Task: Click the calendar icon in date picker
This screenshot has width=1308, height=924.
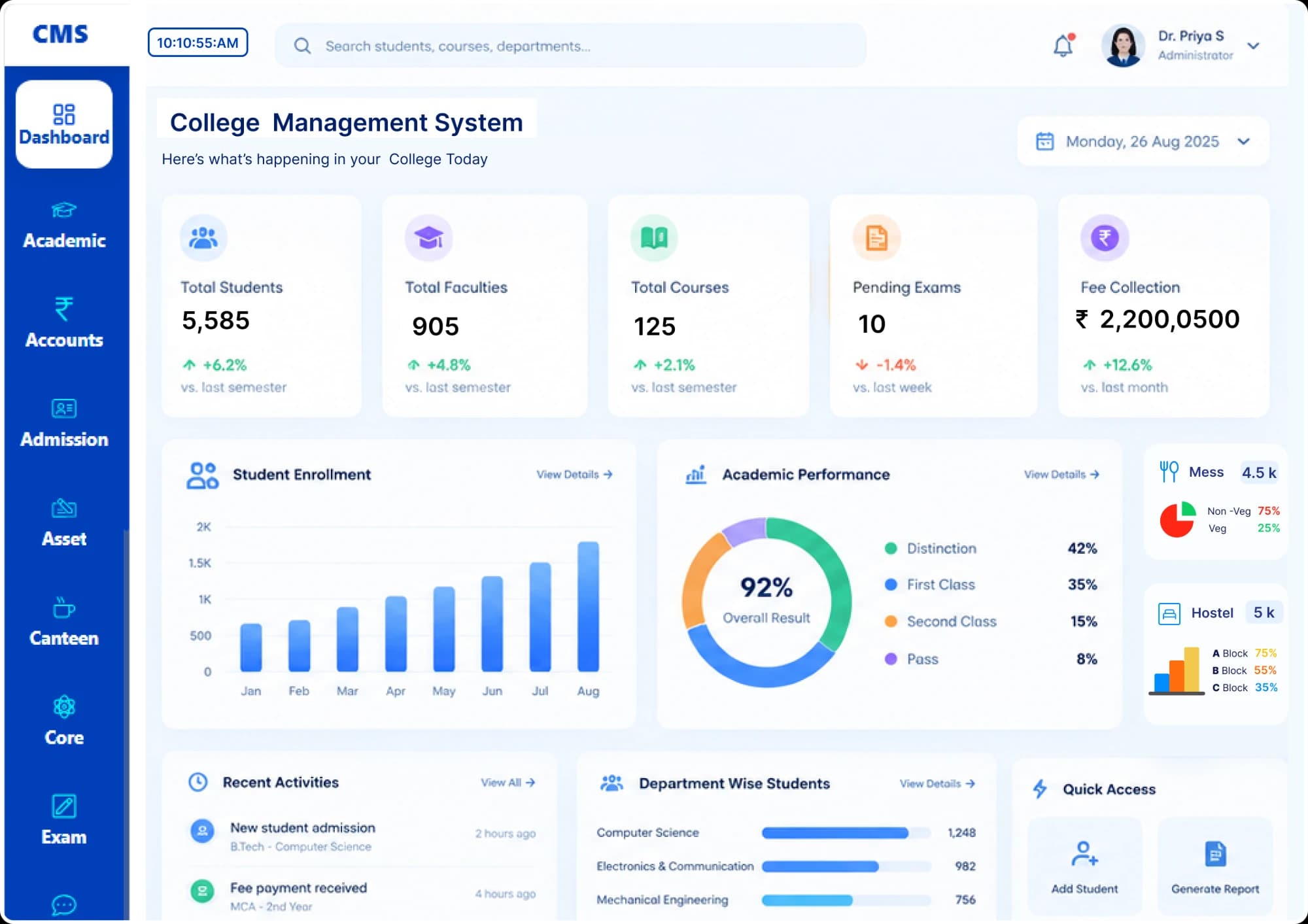Action: click(1045, 141)
